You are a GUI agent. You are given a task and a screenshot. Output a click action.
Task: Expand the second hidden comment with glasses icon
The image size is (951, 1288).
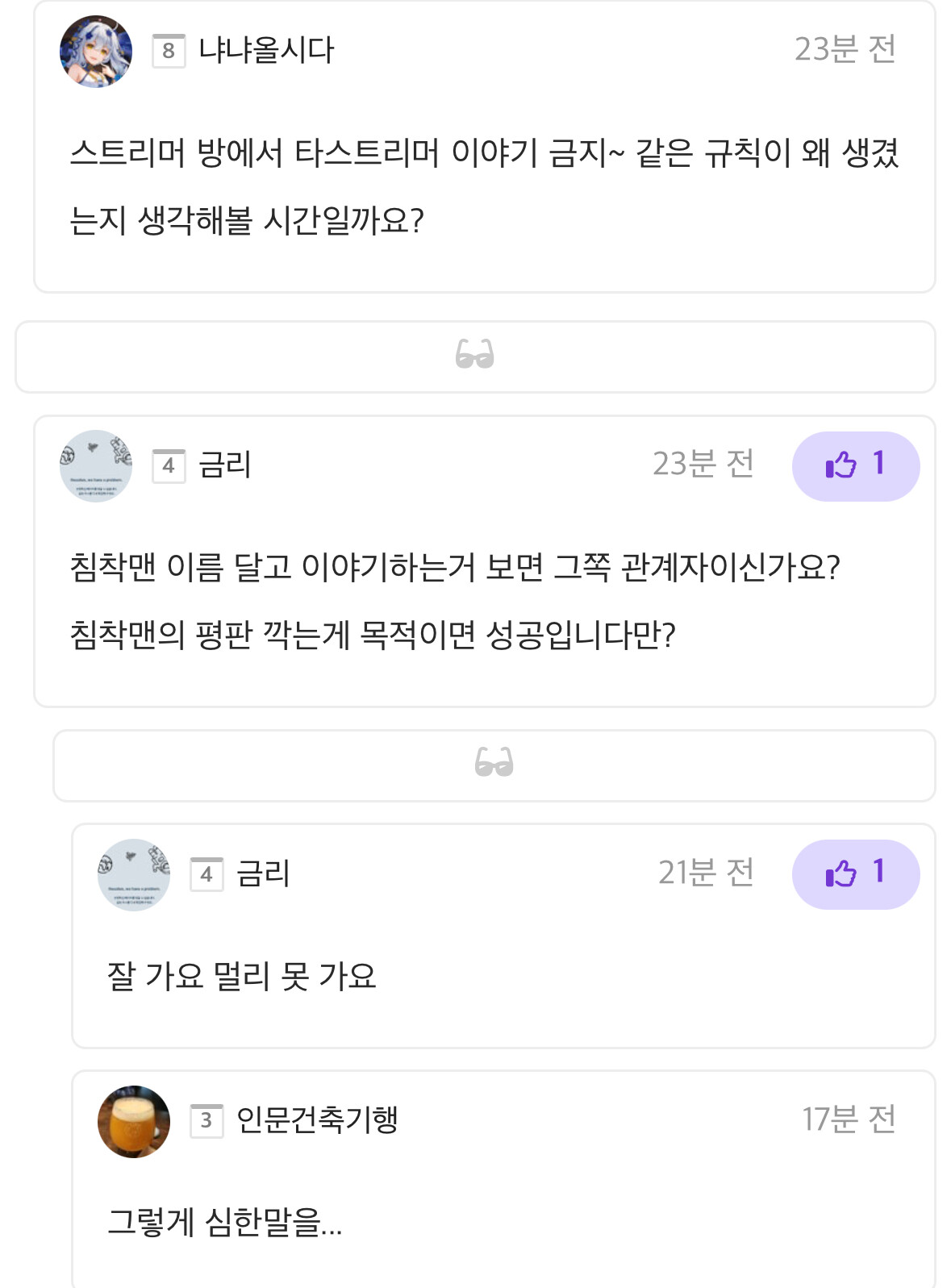click(494, 764)
